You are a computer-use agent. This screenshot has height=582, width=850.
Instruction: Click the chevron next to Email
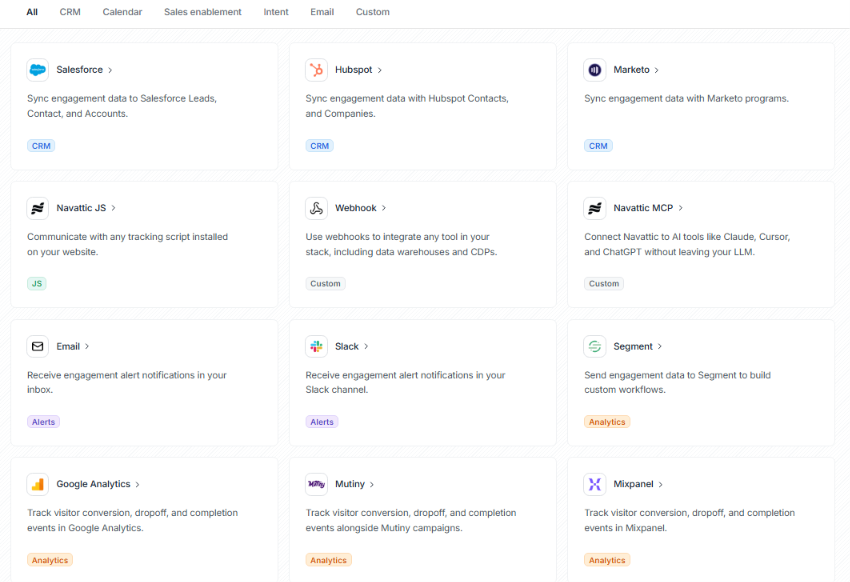pos(87,346)
